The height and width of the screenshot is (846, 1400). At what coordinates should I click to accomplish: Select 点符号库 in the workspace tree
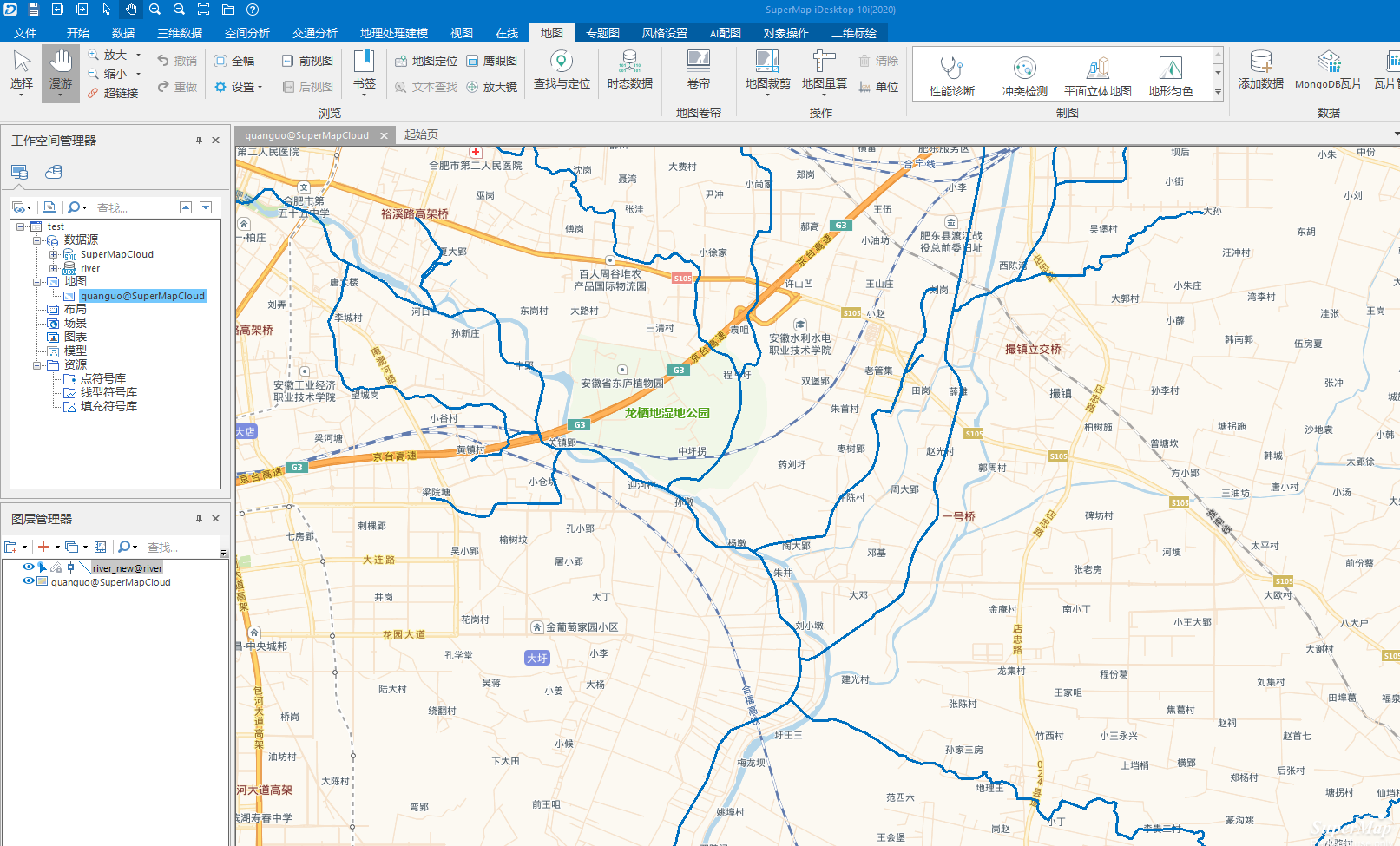[x=103, y=378]
